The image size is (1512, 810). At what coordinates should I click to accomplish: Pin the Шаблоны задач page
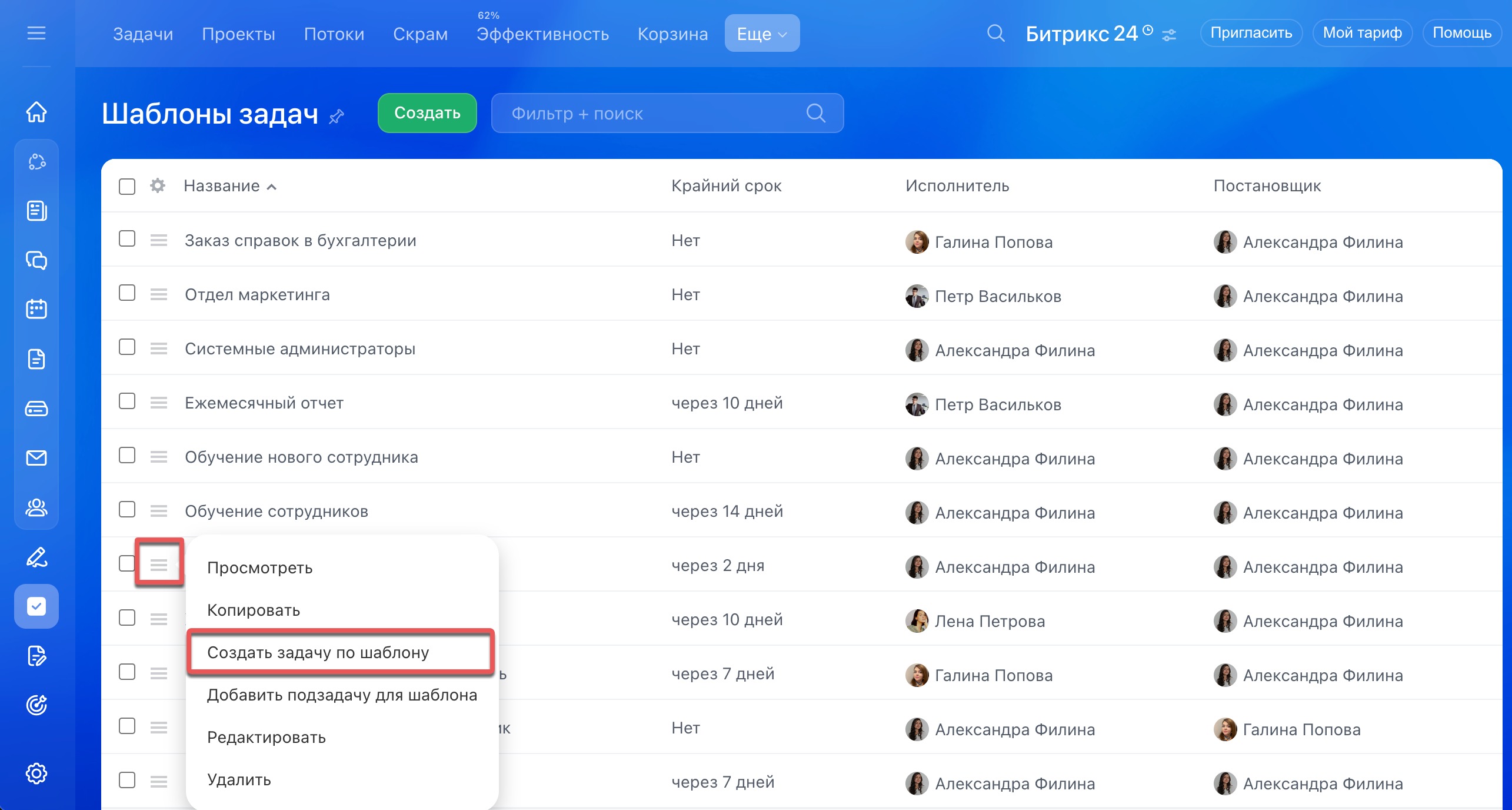(337, 117)
